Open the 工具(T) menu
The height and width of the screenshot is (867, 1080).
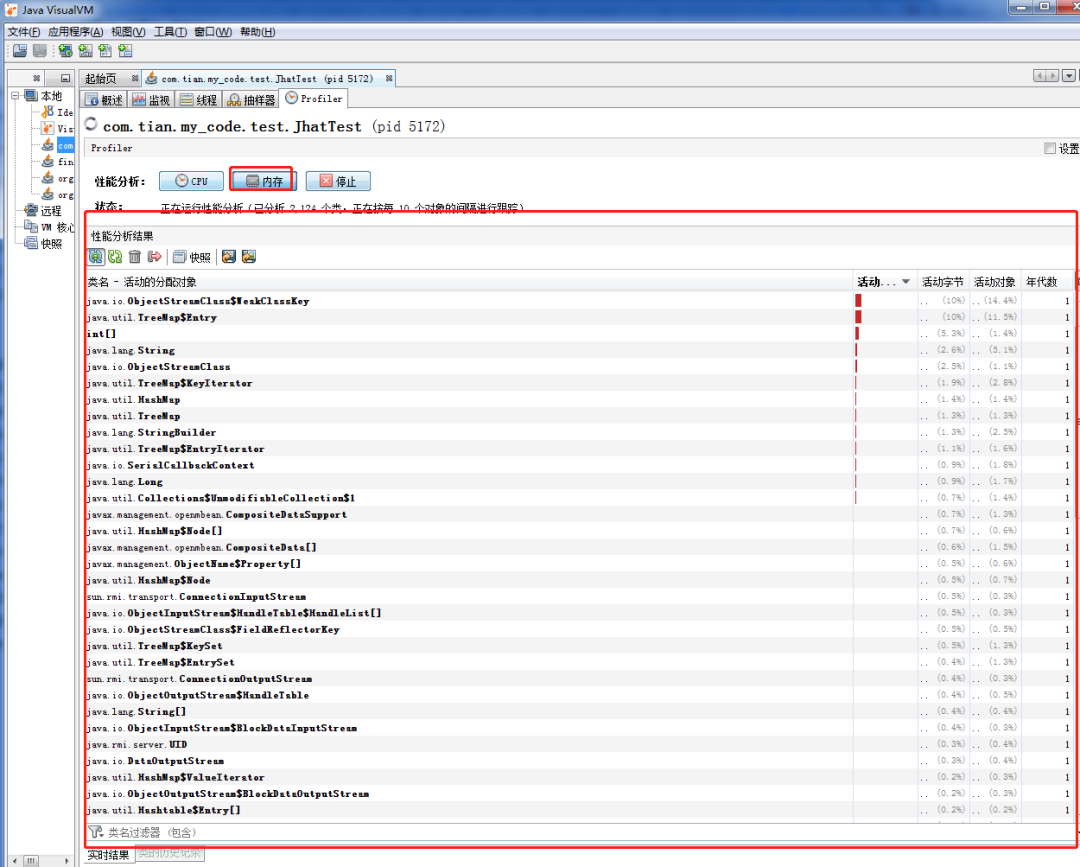[169, 32]
